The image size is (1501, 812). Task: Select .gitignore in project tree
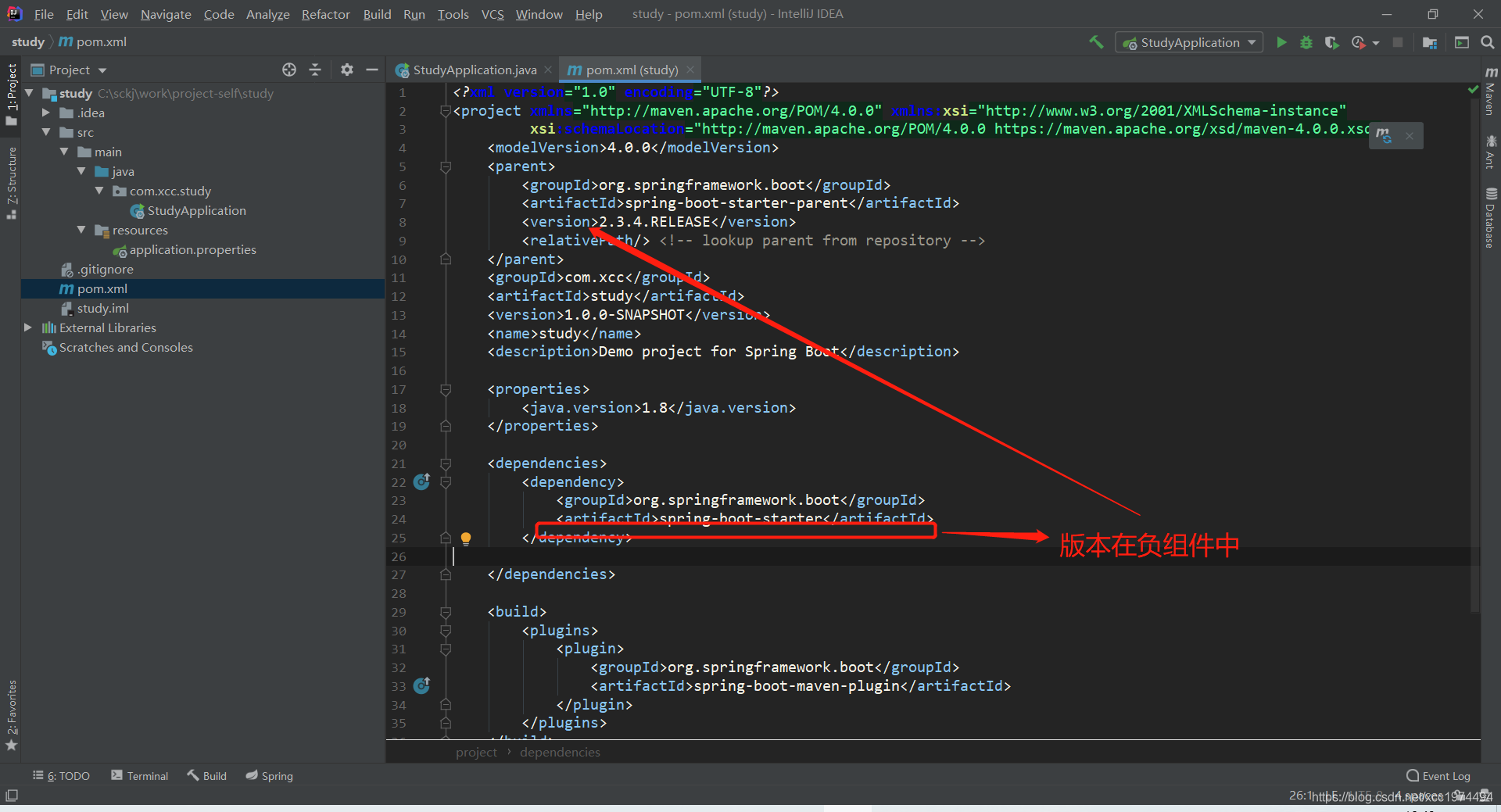(x=105, y=269)
